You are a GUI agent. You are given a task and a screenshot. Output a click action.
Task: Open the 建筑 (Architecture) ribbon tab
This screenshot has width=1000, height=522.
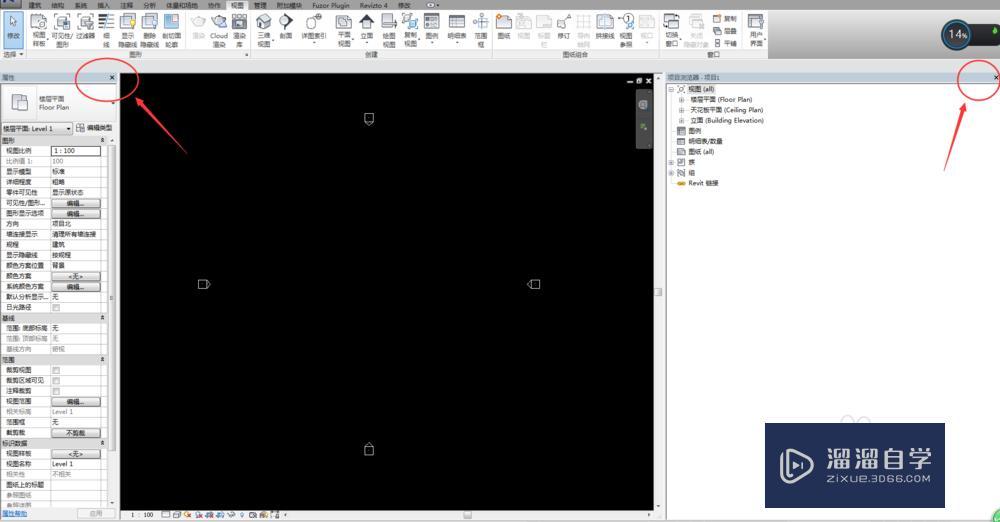tap(35, 5)
